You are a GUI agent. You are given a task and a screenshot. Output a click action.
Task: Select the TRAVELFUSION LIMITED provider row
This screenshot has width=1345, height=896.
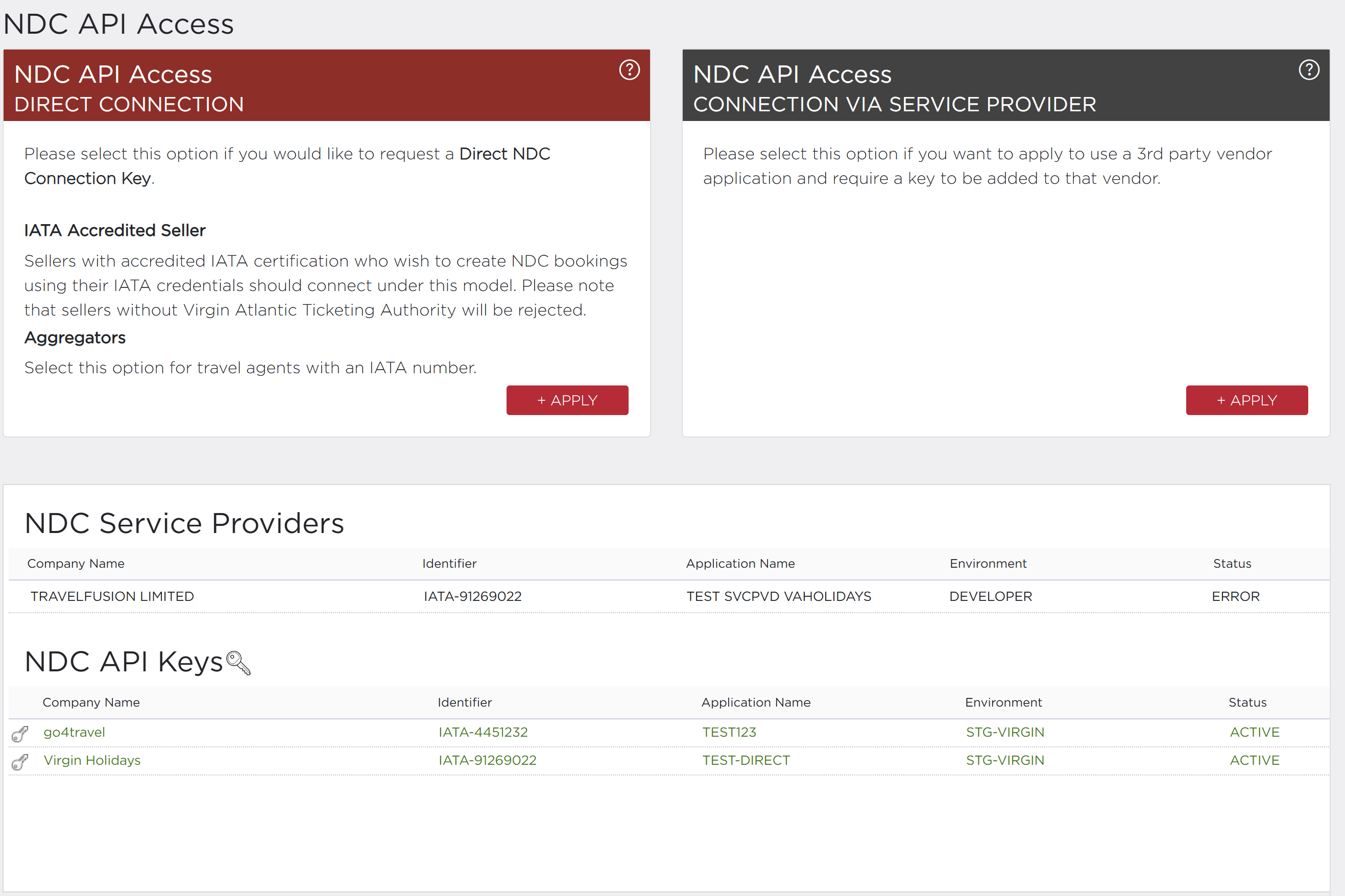point(112,596)
